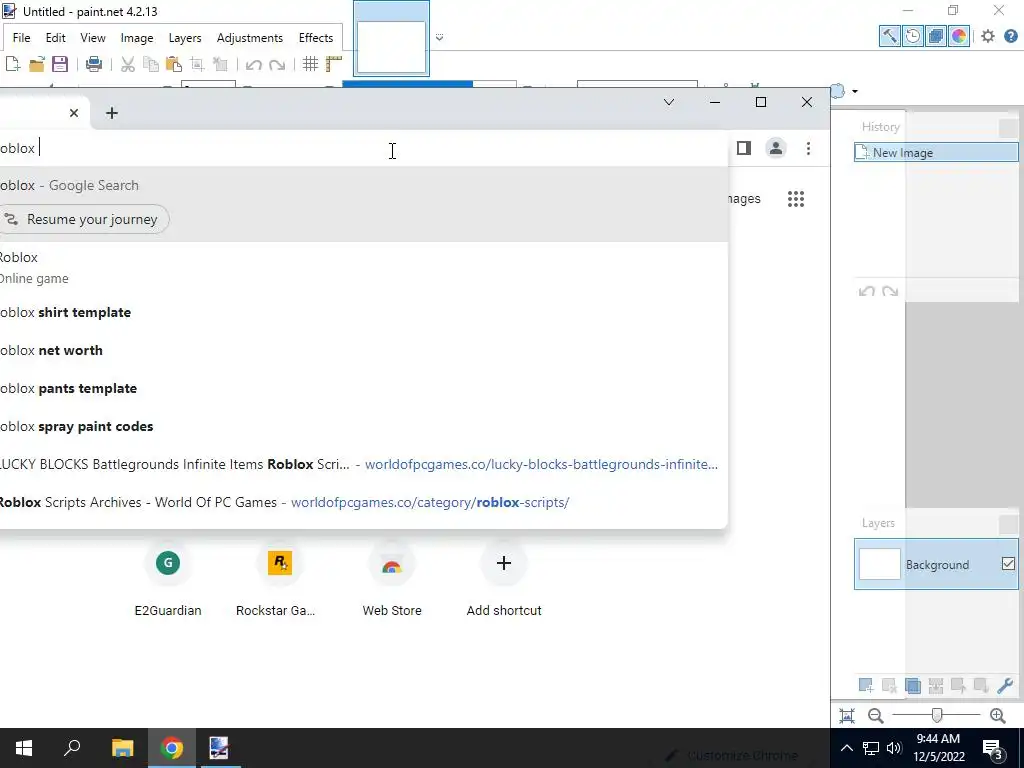
Task: Open the Adjustments menu in paint.net
Action: pyautogui.click(x=249, y=38)
